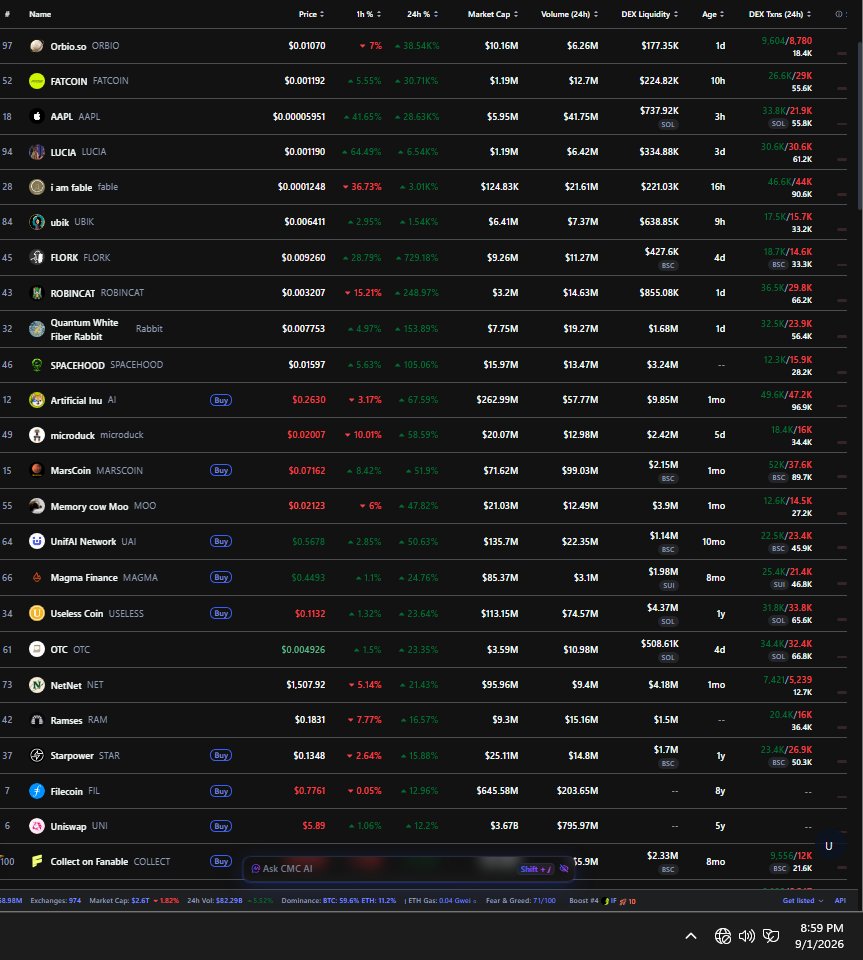The height and width of the screenshot is (960, 863).
Task: Toggle visibility icon in Ask CMC AI bar
Action: [x=564, y=868]
